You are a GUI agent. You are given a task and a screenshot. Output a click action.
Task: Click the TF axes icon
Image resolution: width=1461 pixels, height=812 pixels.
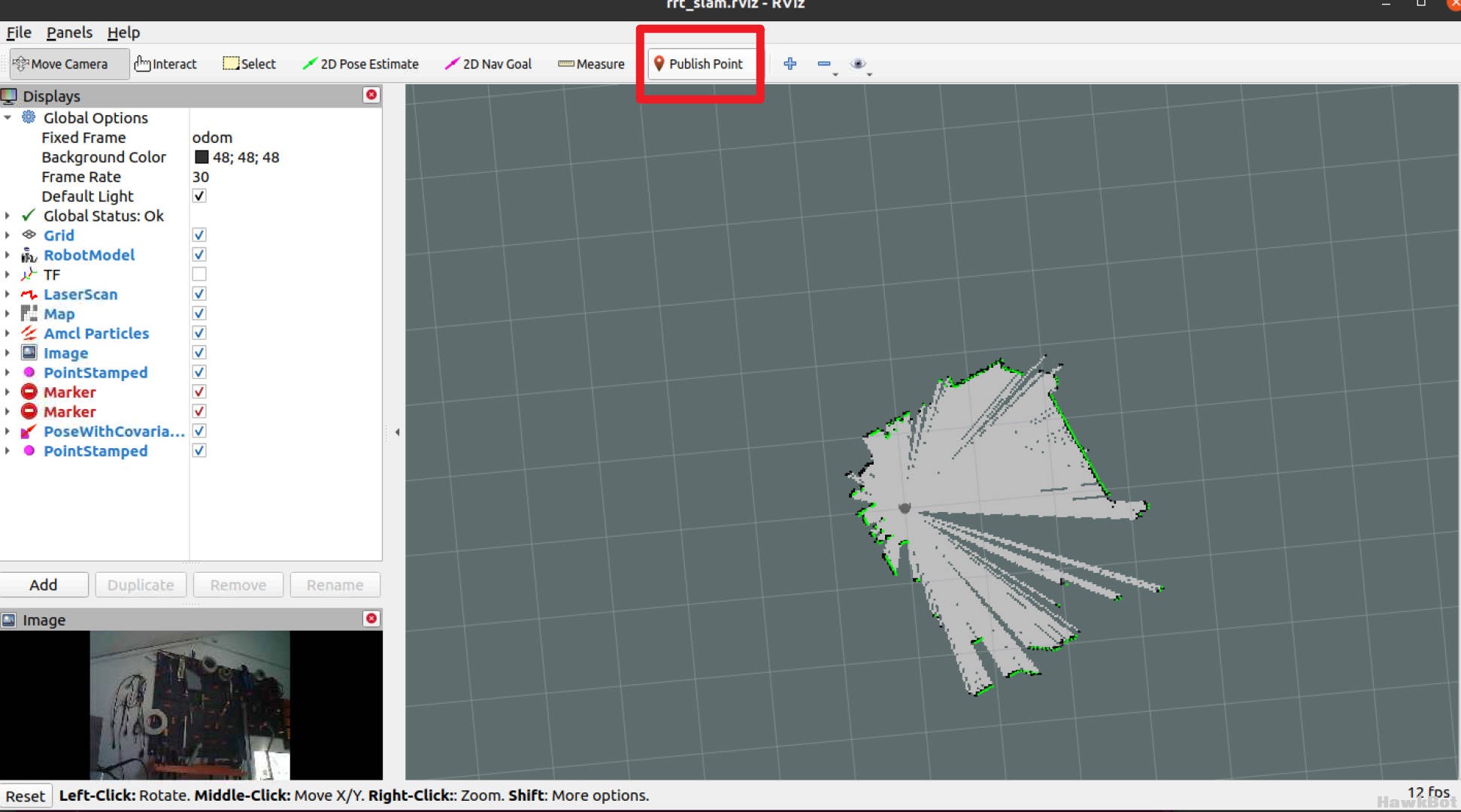(29, 274)
